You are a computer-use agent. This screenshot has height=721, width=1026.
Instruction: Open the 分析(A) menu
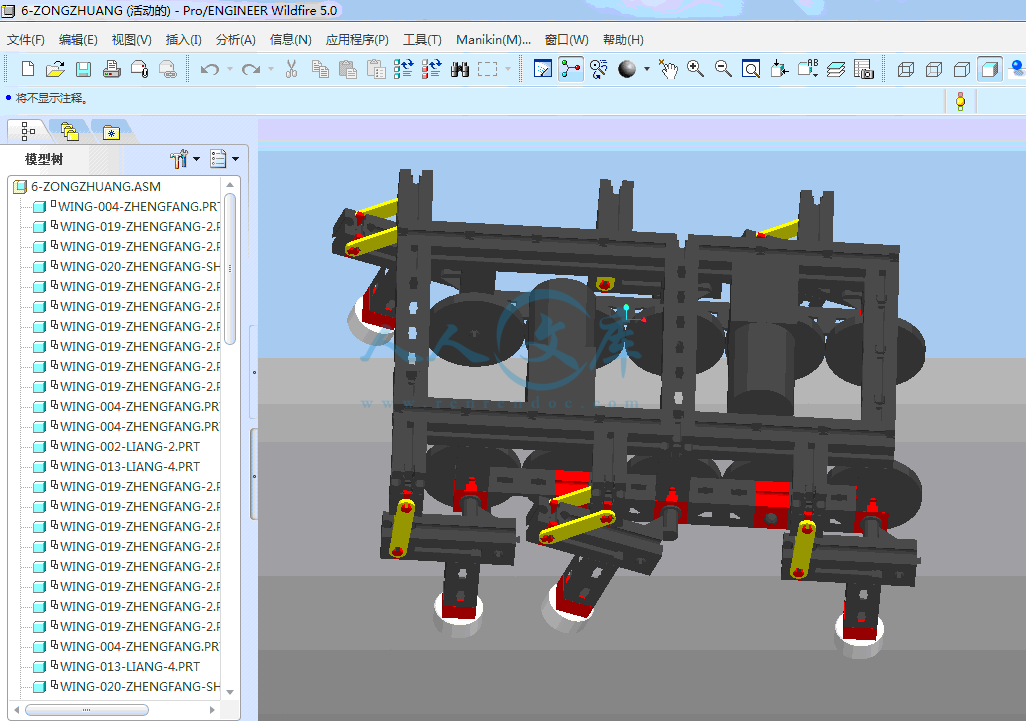click(x=236, y=40)
